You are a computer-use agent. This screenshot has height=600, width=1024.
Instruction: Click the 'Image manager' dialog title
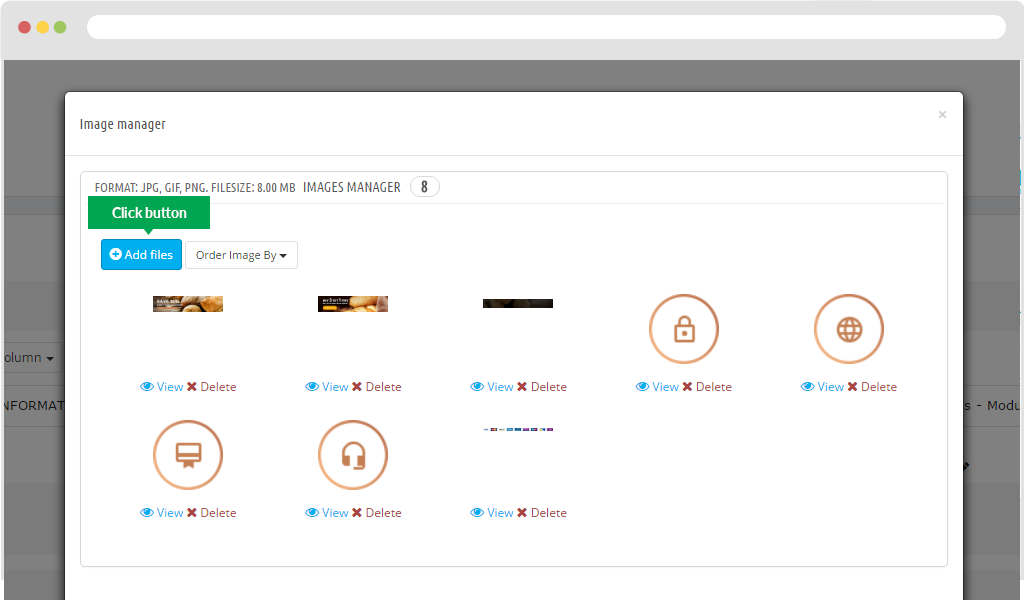(122, 124)
